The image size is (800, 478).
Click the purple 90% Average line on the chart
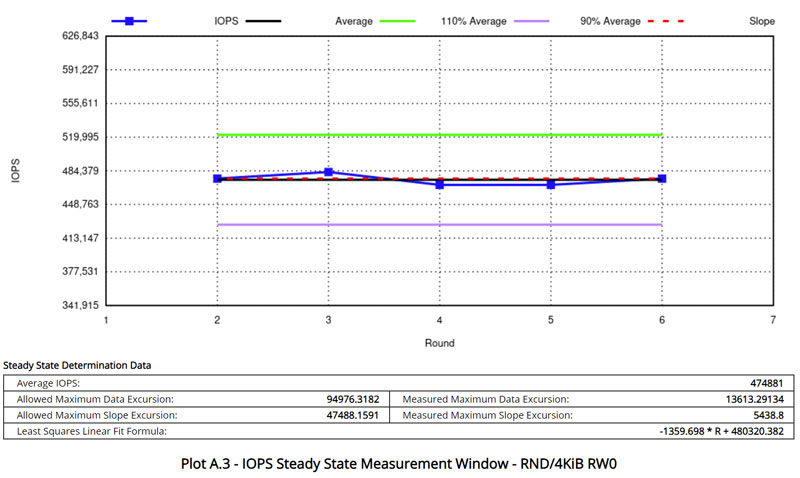click(x=440, y=225)
